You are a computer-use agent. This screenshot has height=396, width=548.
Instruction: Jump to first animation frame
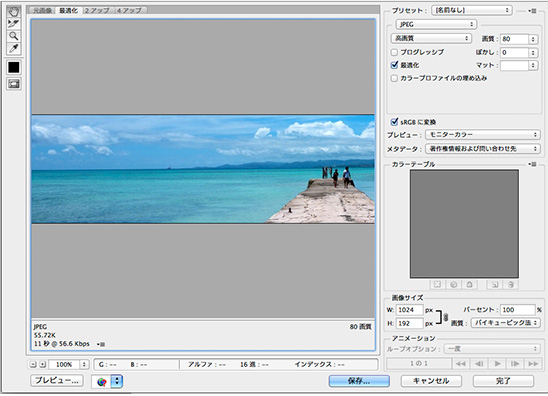pos(461,364)
